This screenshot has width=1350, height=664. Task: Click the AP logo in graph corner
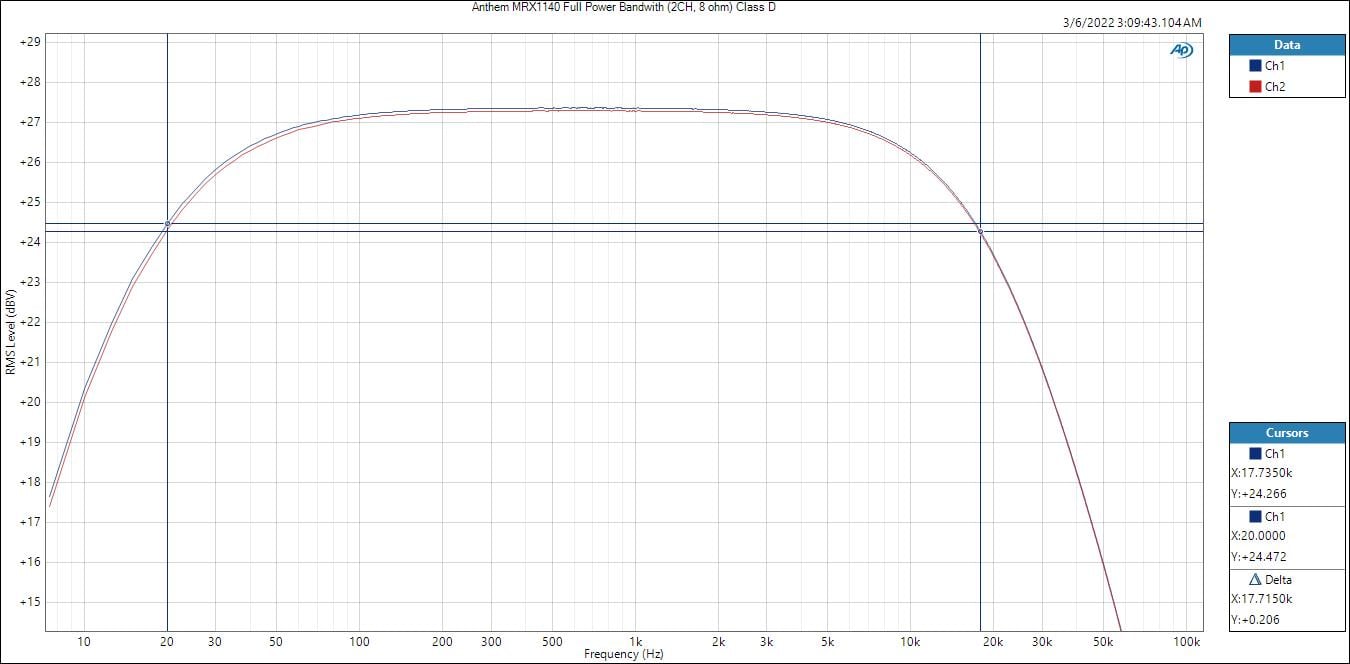(x=1181, y=51)
